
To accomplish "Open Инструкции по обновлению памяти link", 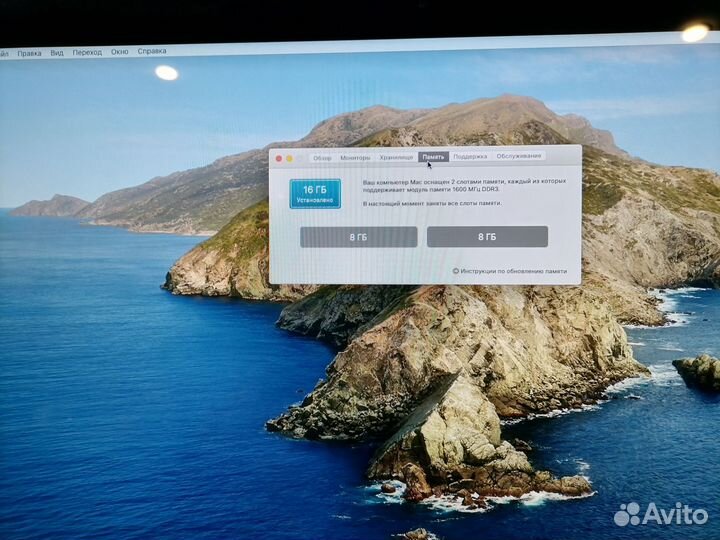I will (x=513, y=271).
